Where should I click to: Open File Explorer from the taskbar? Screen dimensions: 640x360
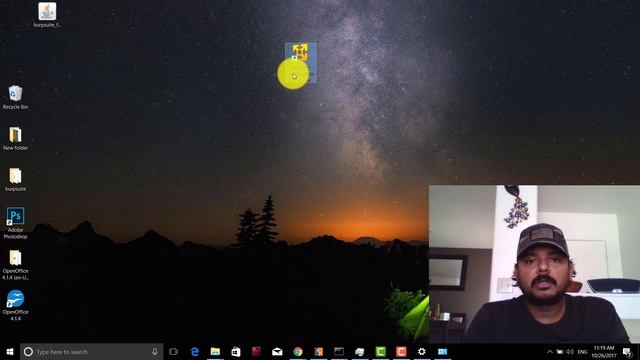click(215, 351)
